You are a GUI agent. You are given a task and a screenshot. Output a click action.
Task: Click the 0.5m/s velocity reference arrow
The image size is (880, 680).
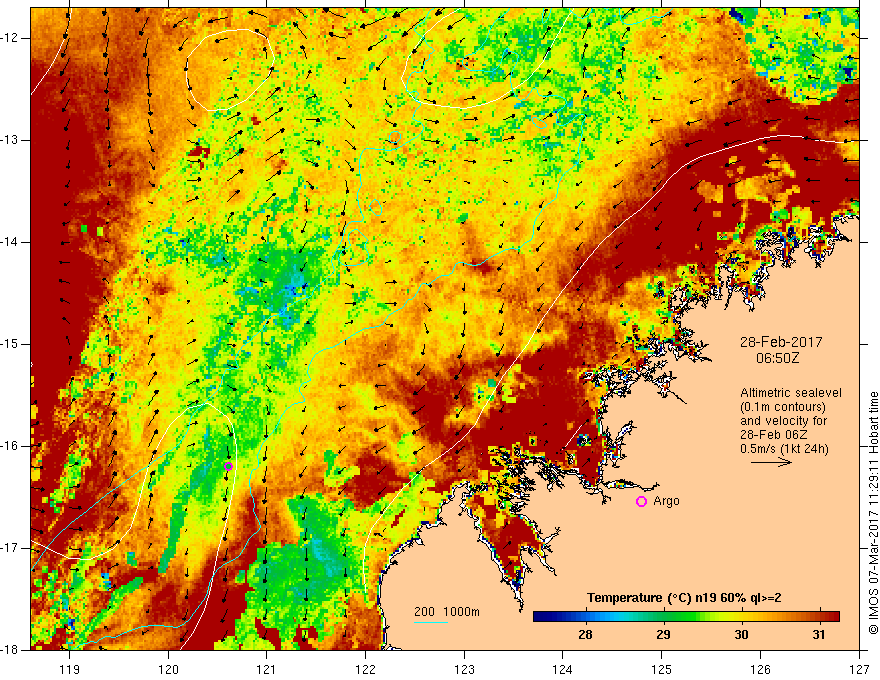[x=771, y=463]
